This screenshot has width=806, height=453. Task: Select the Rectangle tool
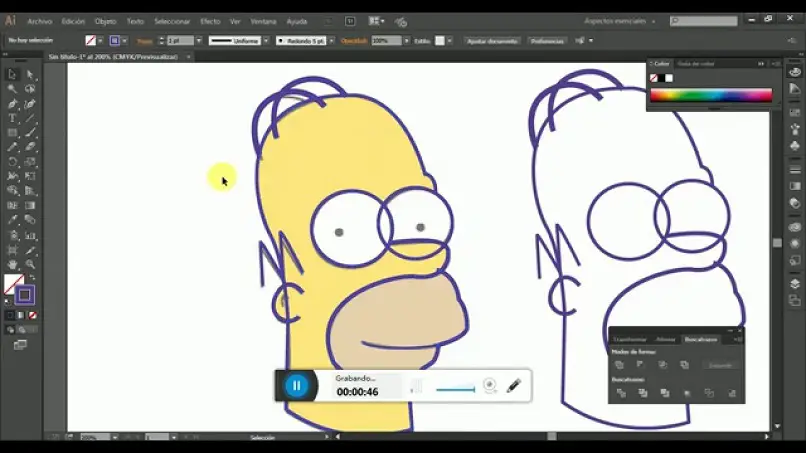click(x=12, y=133)
